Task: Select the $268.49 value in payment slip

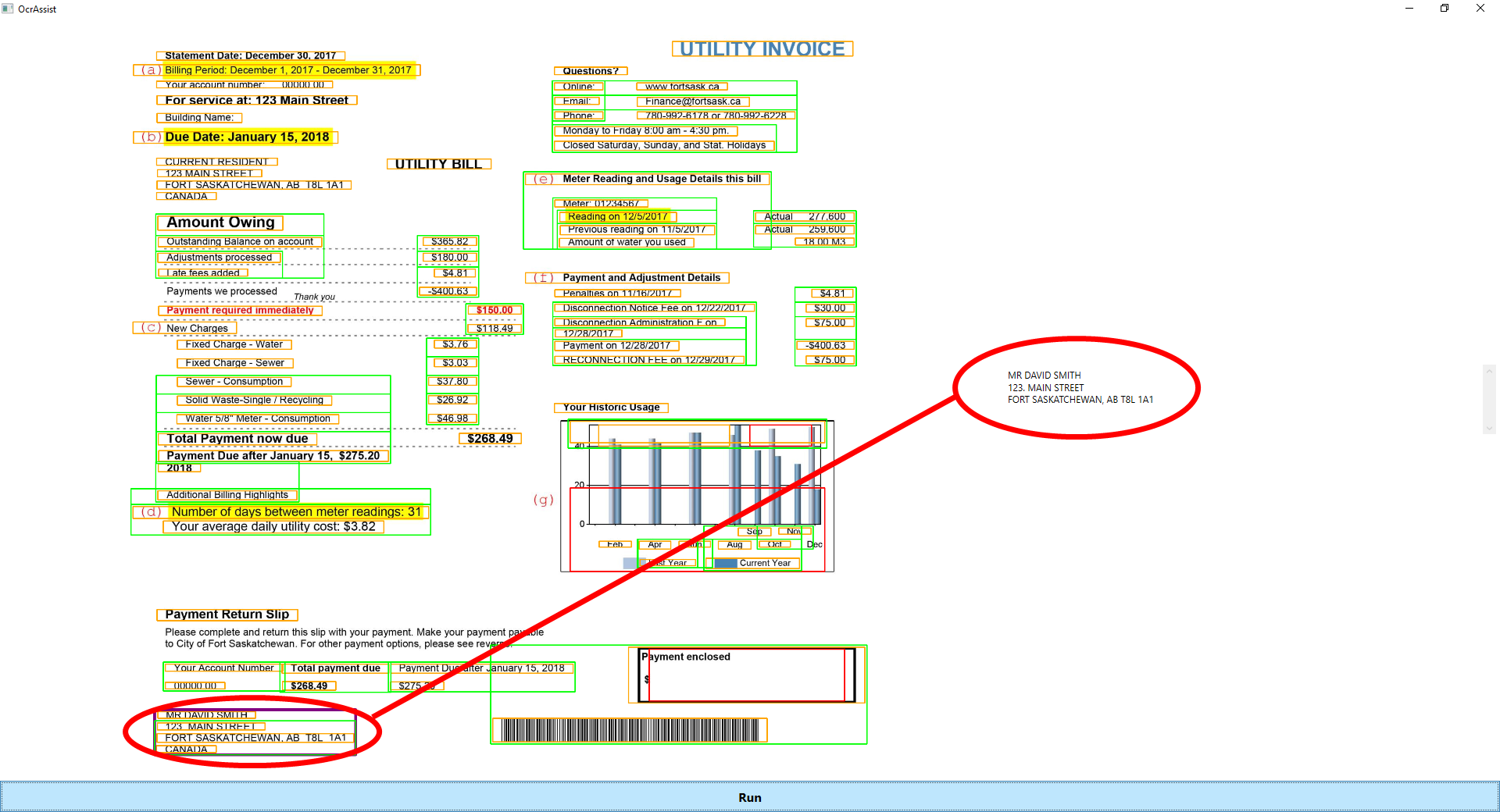Action: coord(309,686)
